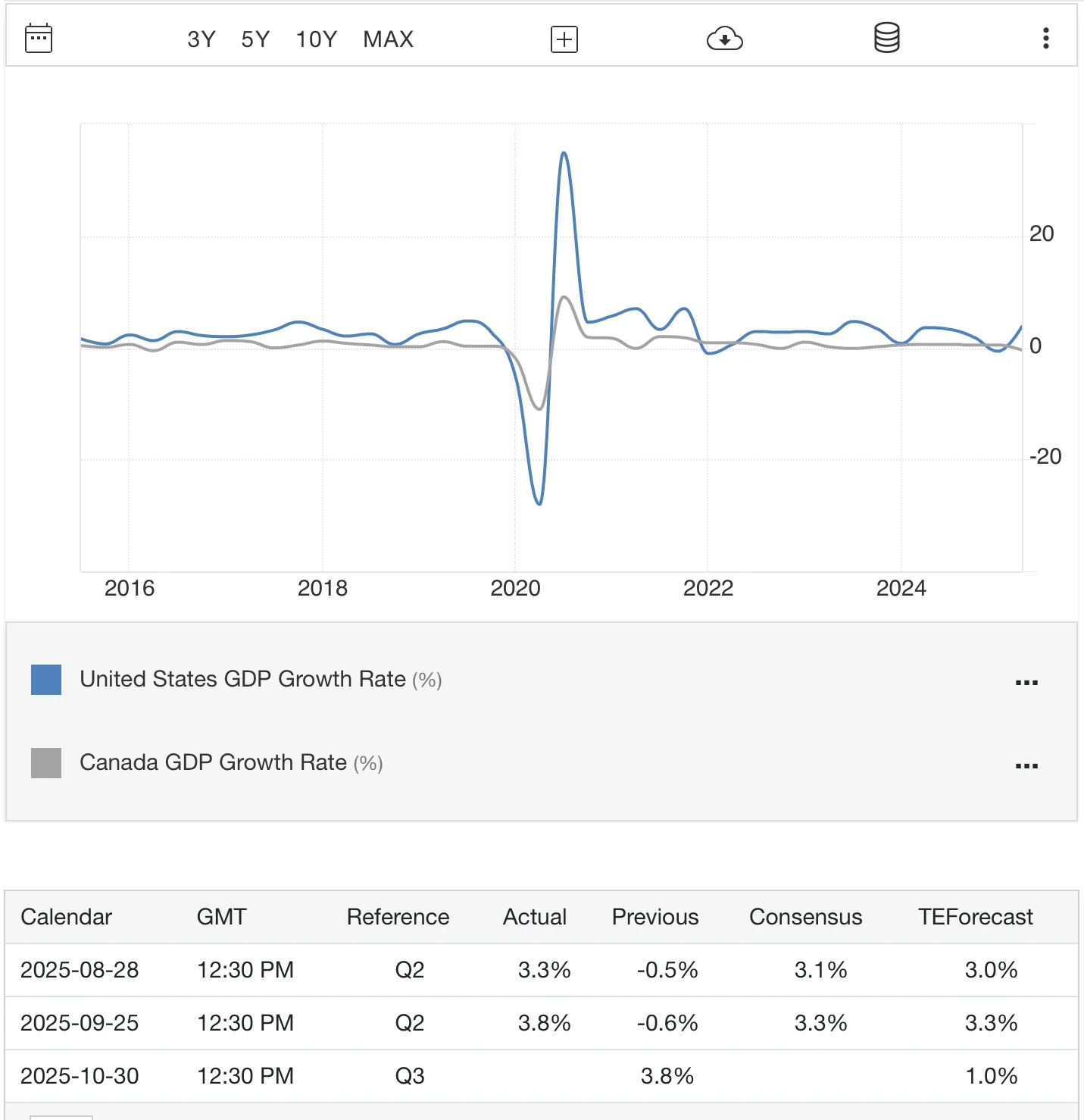Open the vertical three-dot chart menu

coord(1045,39)
